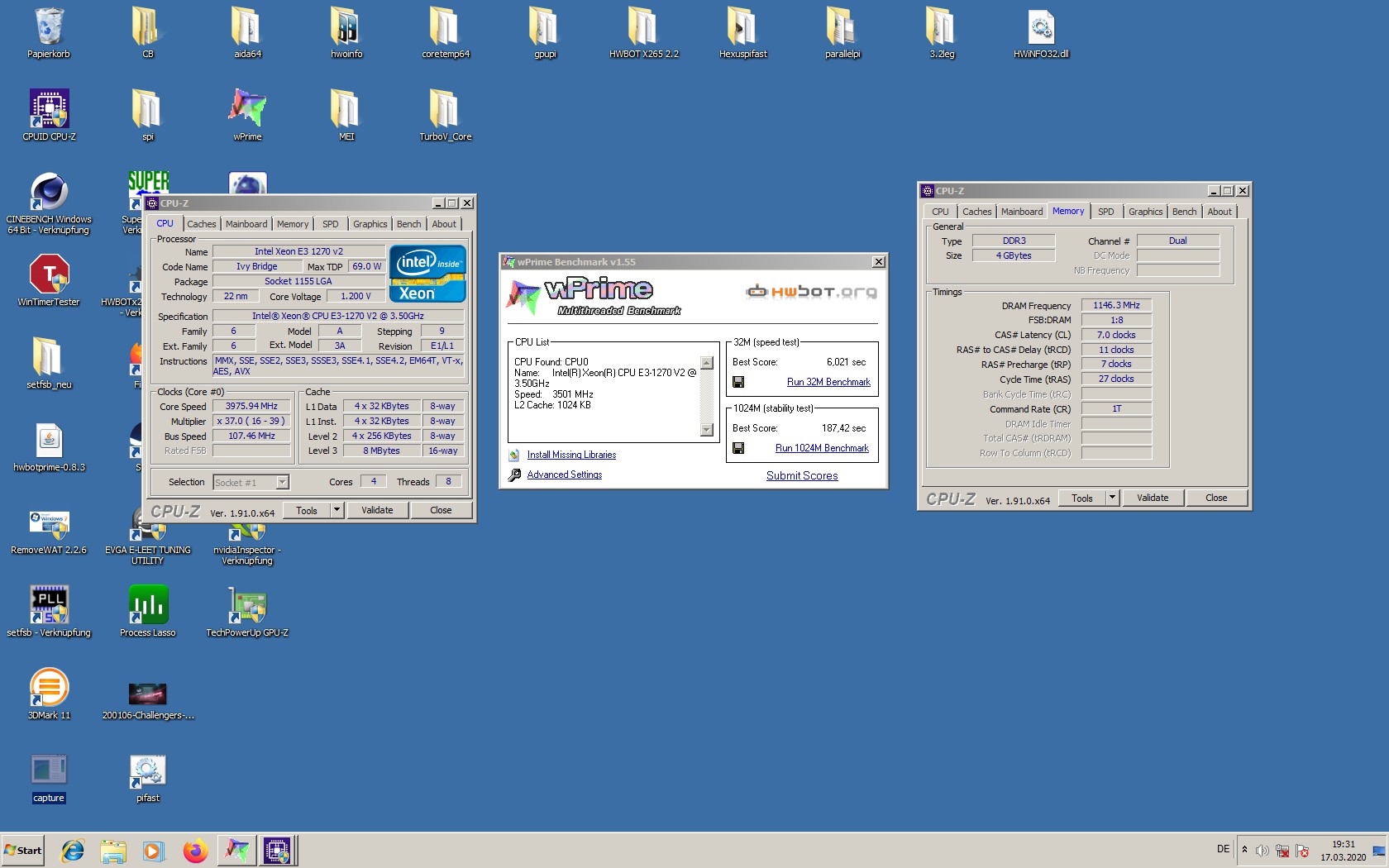
Task: Open the TurboV_Core folder icon
Action: (446, 116)
